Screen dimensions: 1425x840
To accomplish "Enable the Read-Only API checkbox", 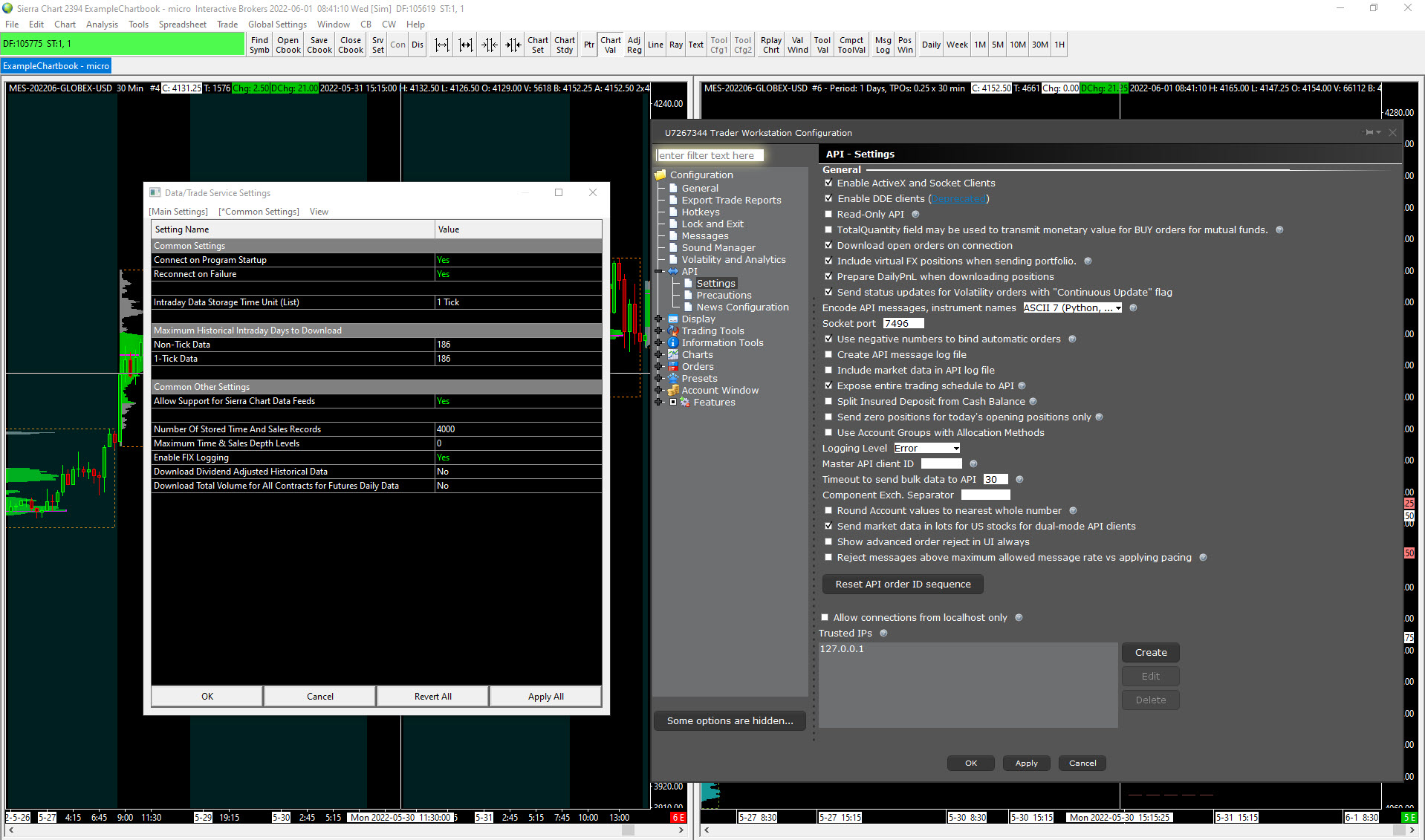I will click(x=828, y=215).
